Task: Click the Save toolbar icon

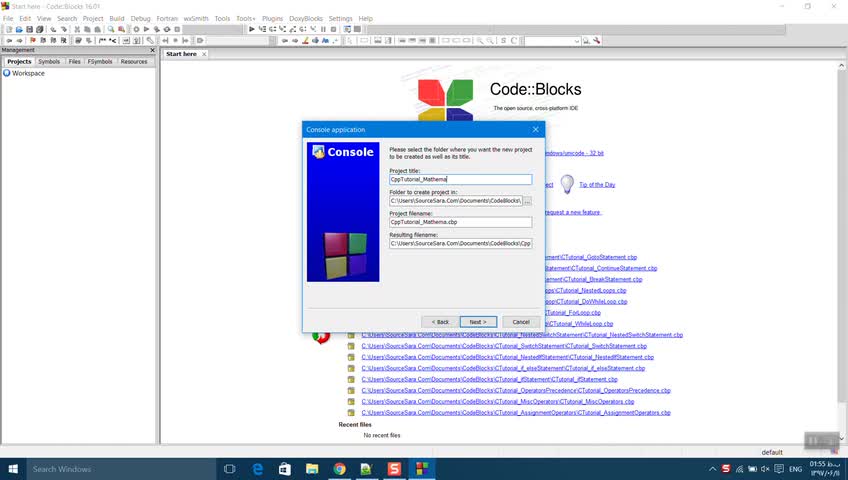Action: [29, 29]
